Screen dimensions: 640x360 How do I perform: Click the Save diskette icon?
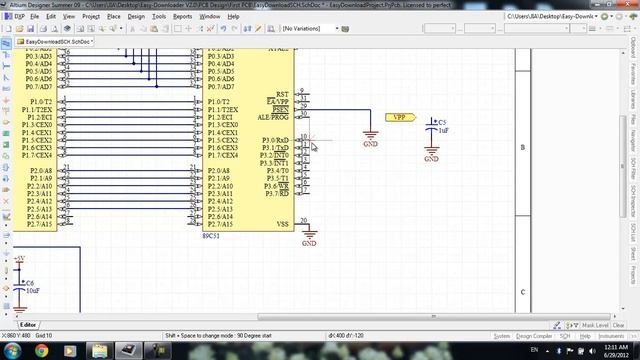(30, 29)
